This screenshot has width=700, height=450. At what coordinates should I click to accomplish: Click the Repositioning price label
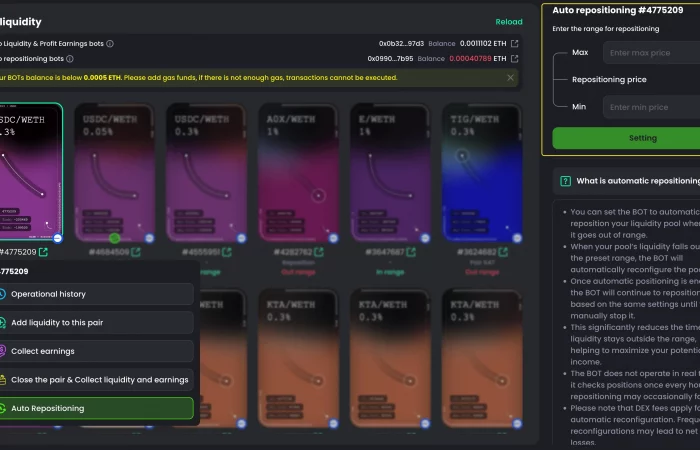(609, 79)
